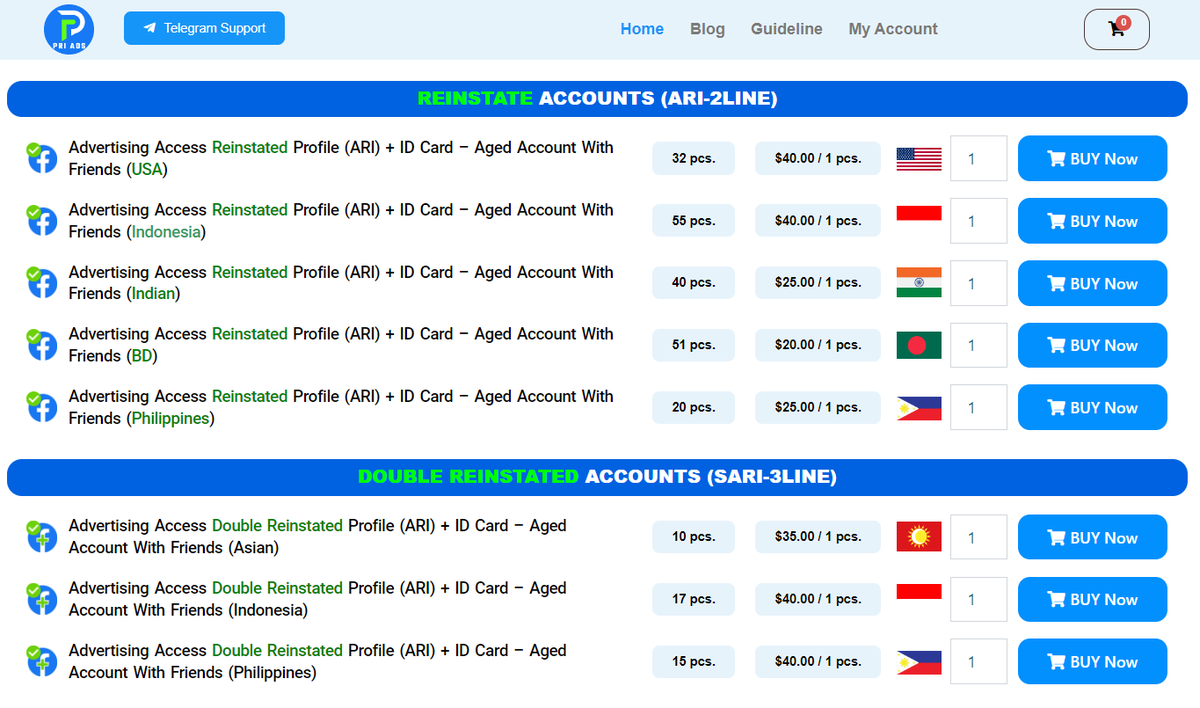Buy the Indian Reinstated account now
Screen dimensions: 1200x708
click(1092, 283)
